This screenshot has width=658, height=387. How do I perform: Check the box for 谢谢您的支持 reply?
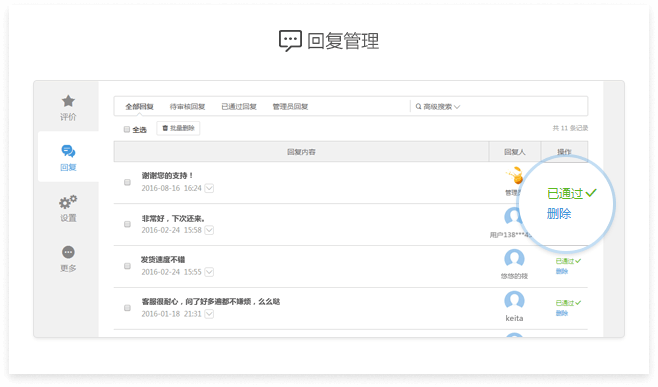[127, 182]
